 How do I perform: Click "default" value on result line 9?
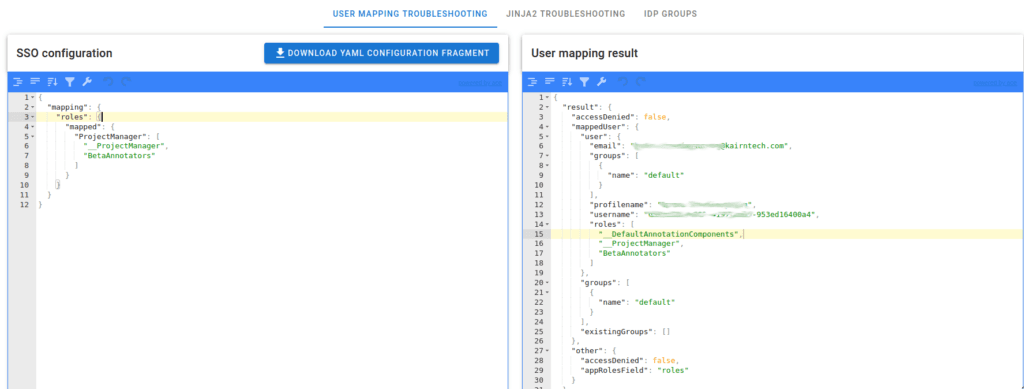[664, 176]
